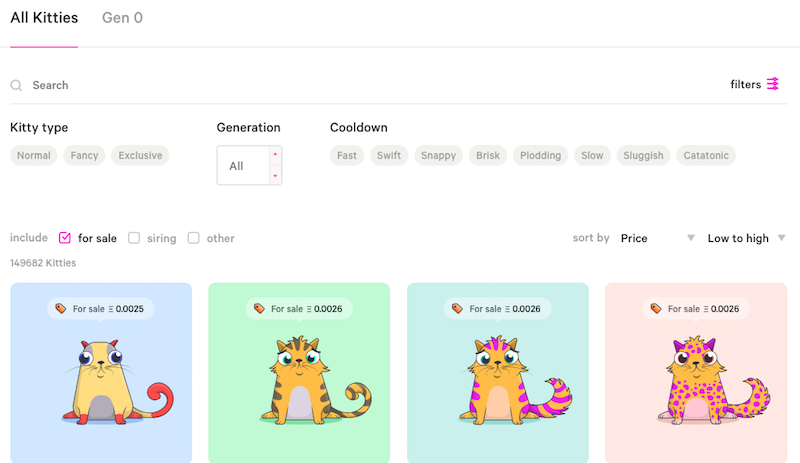The image size is (800, 463).
Task: Toggle the Catatonic cooldown filter
Action: tap(706, 155)
